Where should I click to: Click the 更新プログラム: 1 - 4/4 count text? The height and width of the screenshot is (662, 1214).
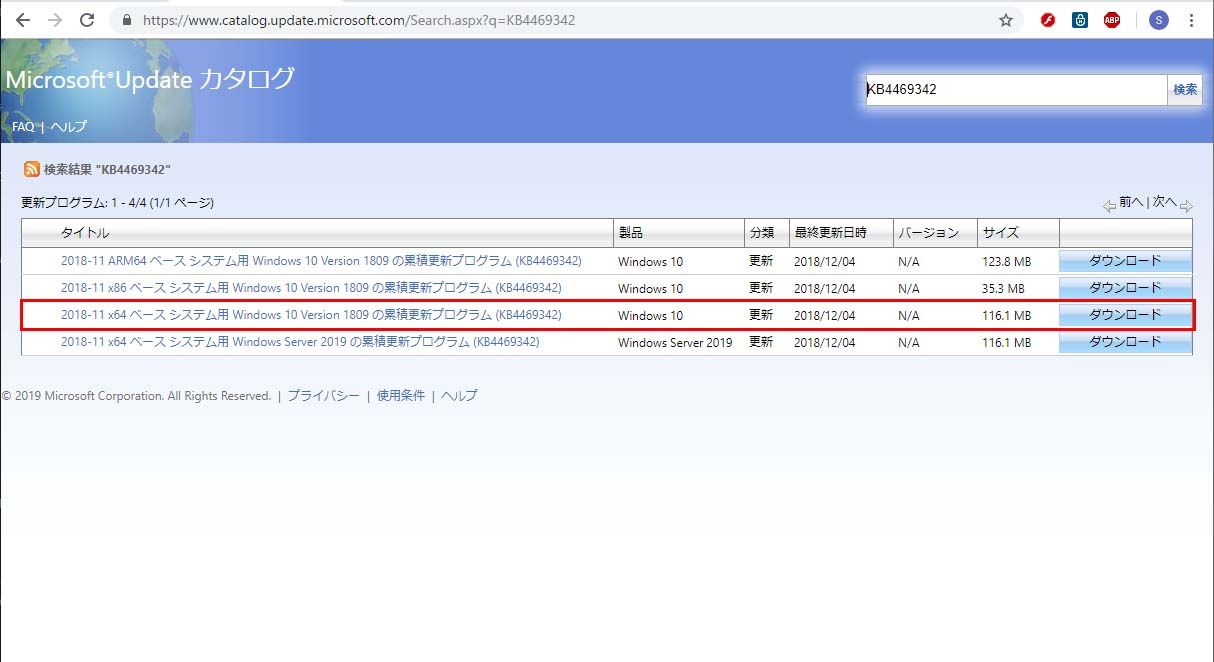click(x=117, y=203)
